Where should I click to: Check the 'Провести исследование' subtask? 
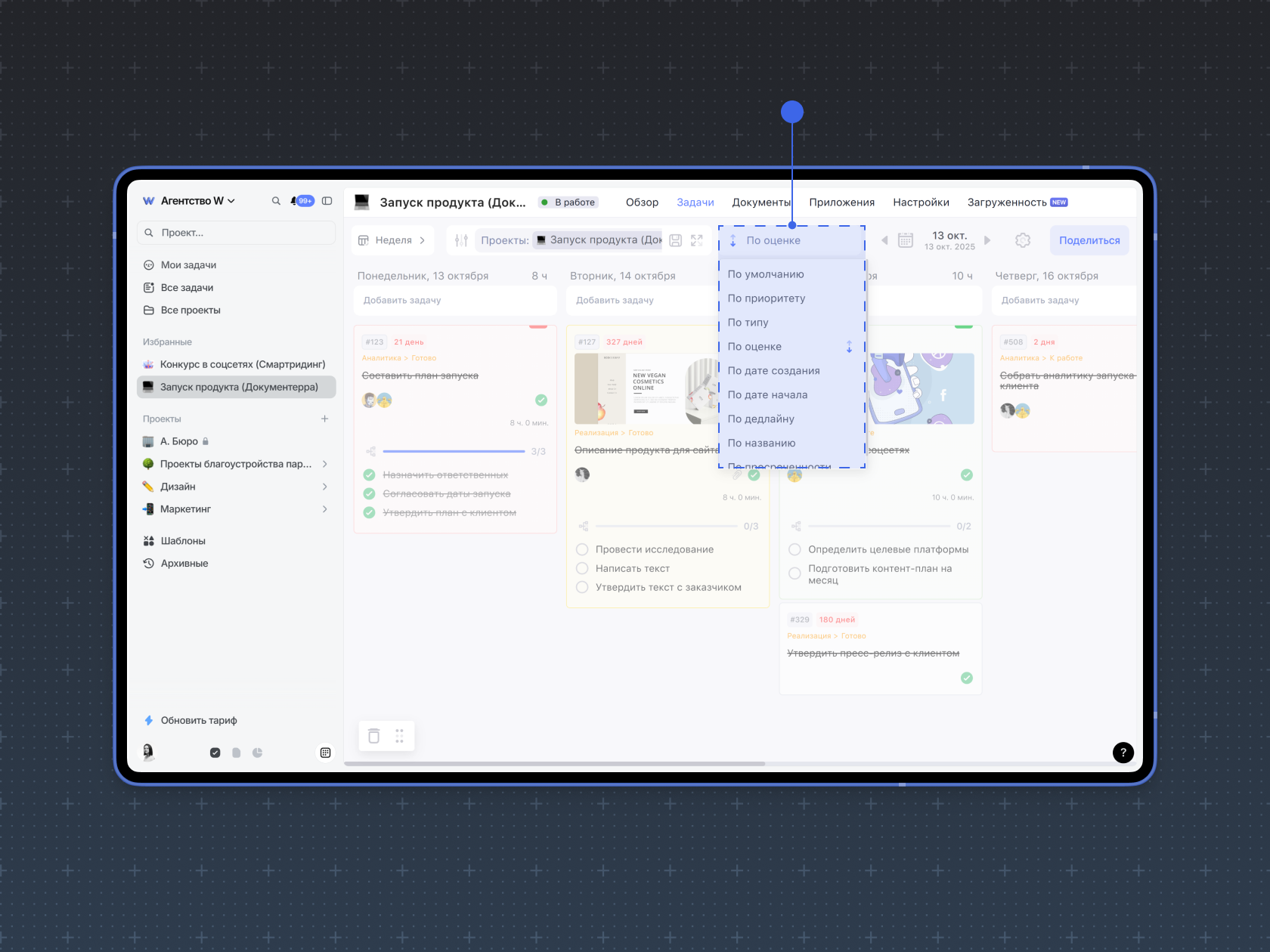(582, 549)
